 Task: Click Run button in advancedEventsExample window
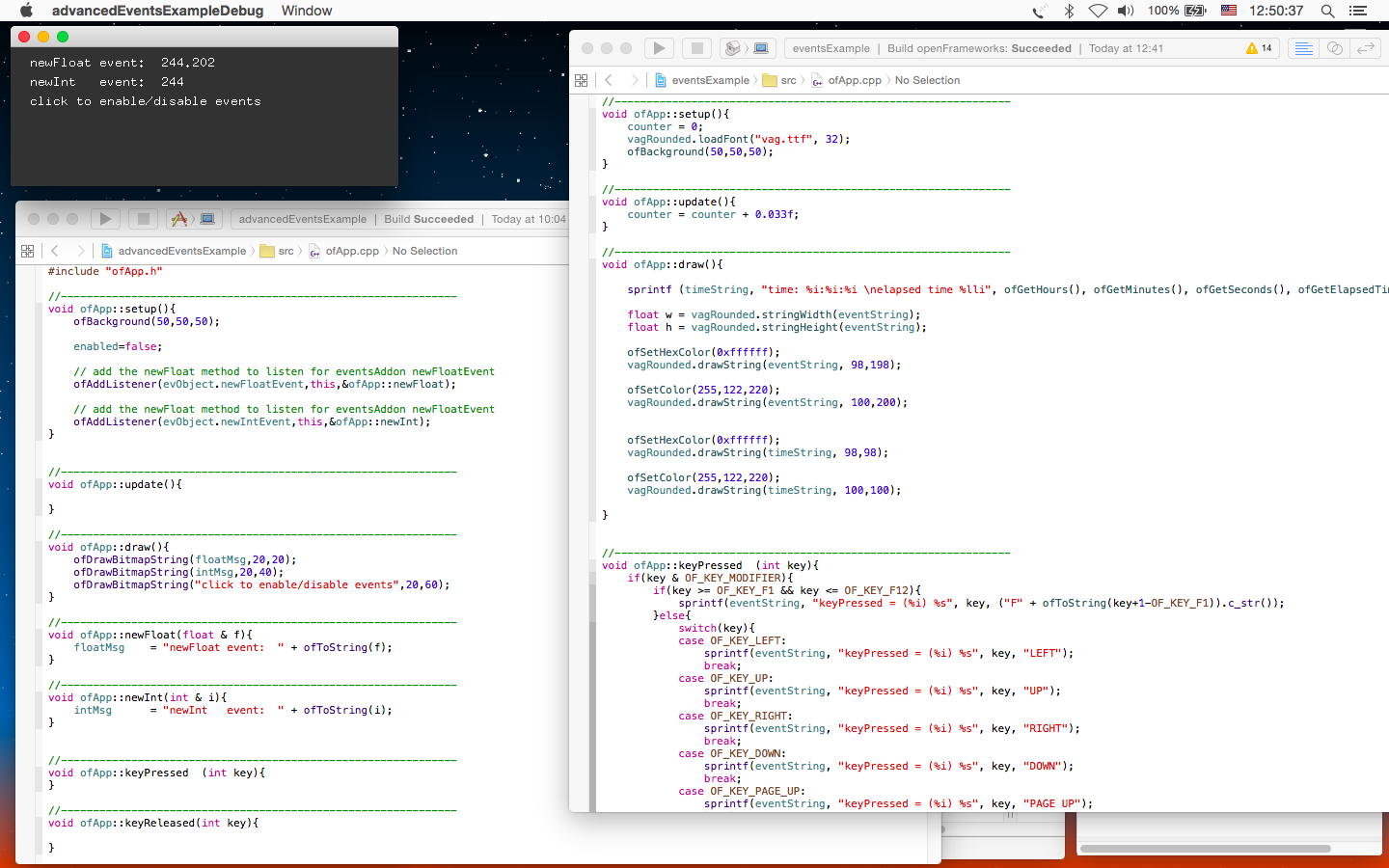tap(105, 219)
